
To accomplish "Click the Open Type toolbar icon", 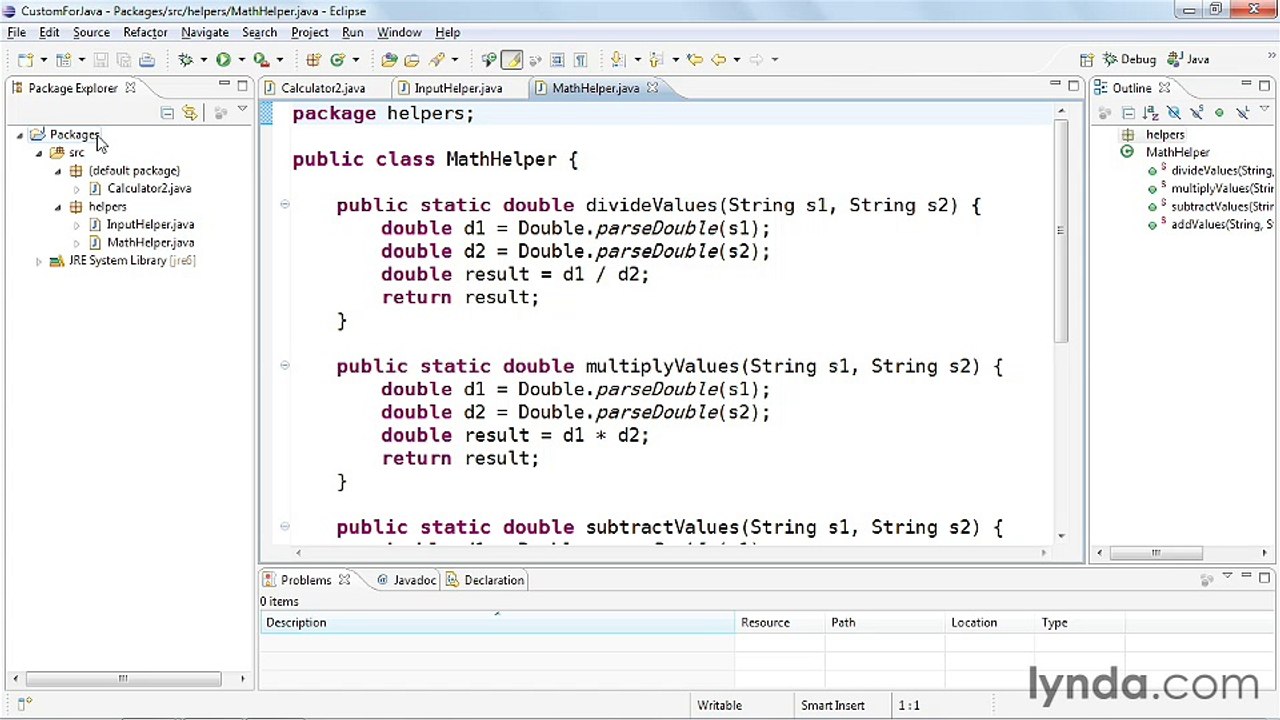I will (x=389, y=60).
